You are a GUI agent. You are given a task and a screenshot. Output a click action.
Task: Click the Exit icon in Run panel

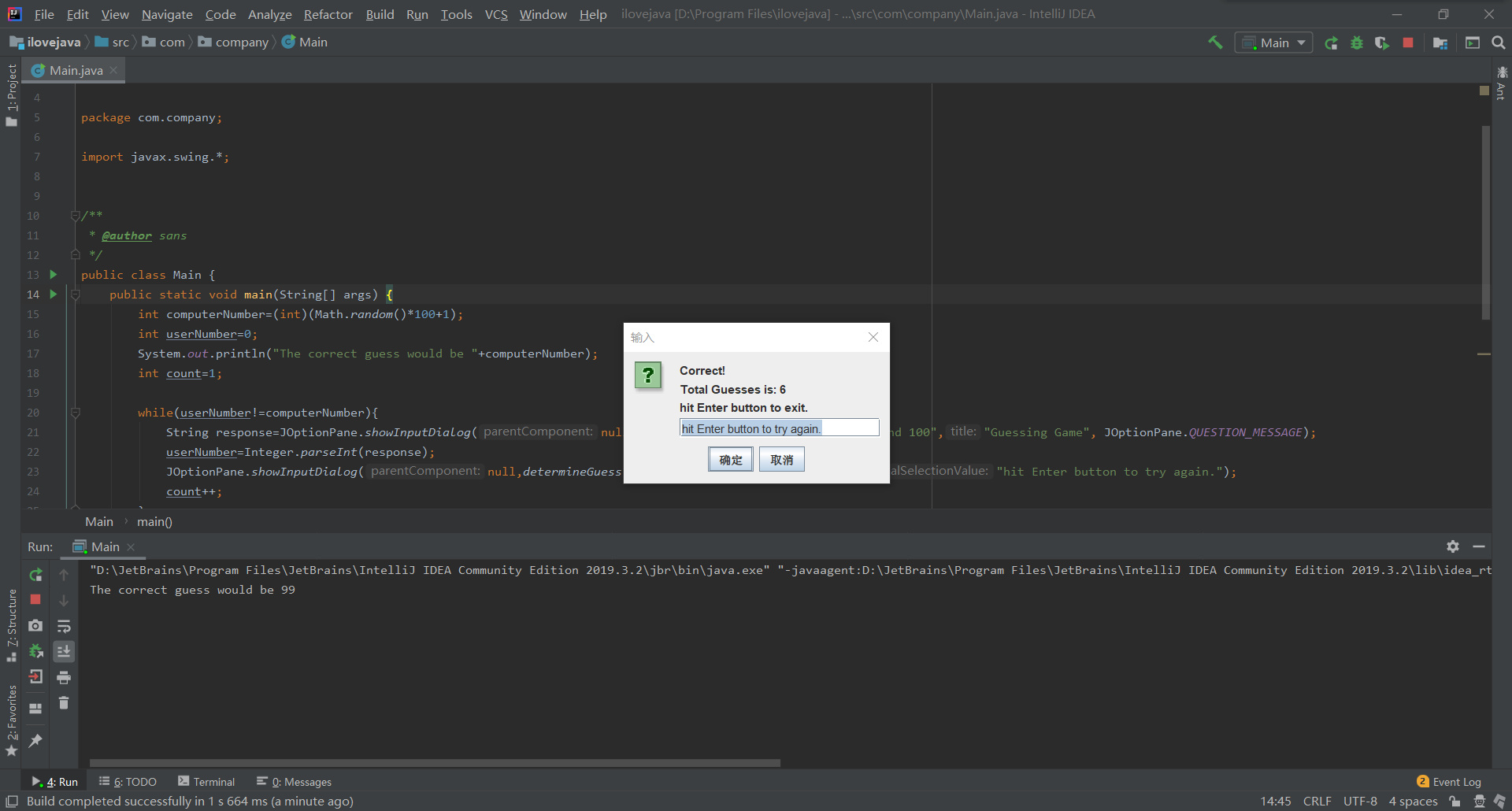pyautogui.click(x=35, y=676)
